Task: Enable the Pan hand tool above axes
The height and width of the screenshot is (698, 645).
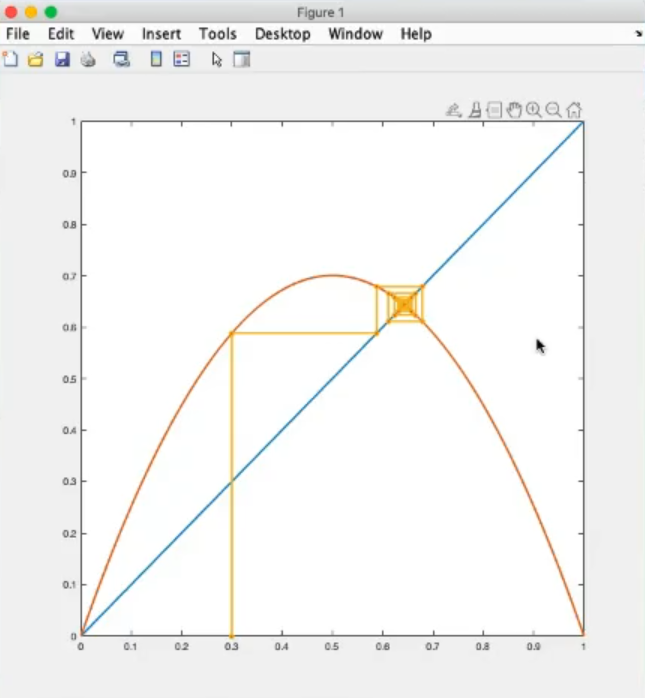Action: pos(514,110)
